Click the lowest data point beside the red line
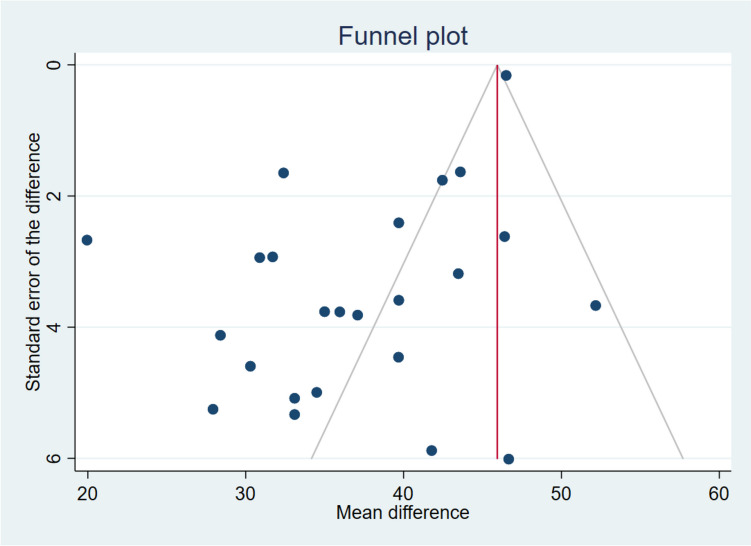751x546 pixels. pos(508,459)
